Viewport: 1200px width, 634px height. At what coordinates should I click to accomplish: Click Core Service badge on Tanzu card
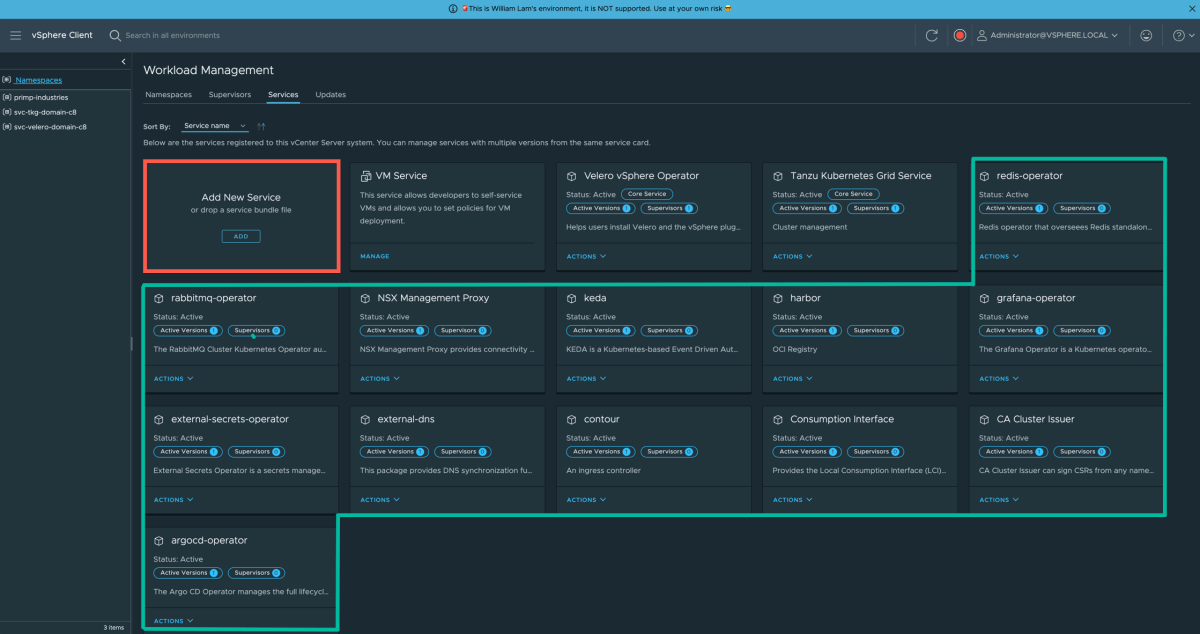(x=853, y=194)
